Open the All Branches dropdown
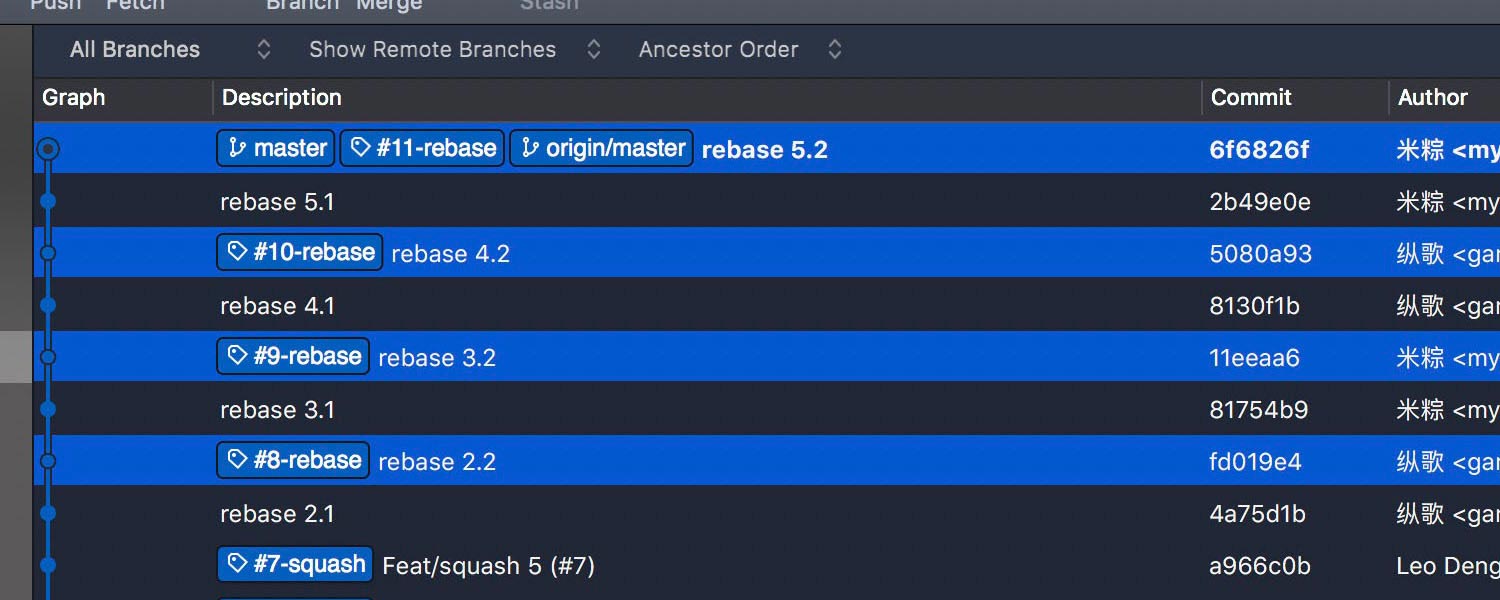 tap(170, 50)
